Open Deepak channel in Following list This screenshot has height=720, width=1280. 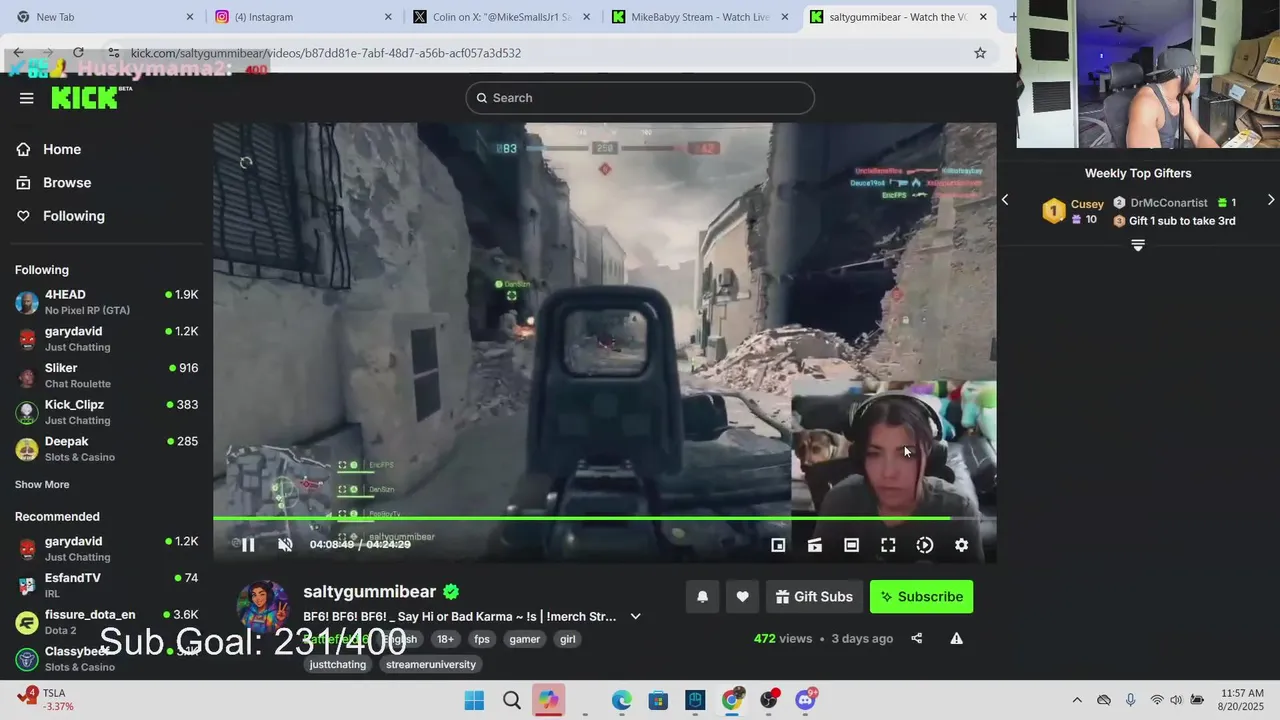(x=106, y=449)
